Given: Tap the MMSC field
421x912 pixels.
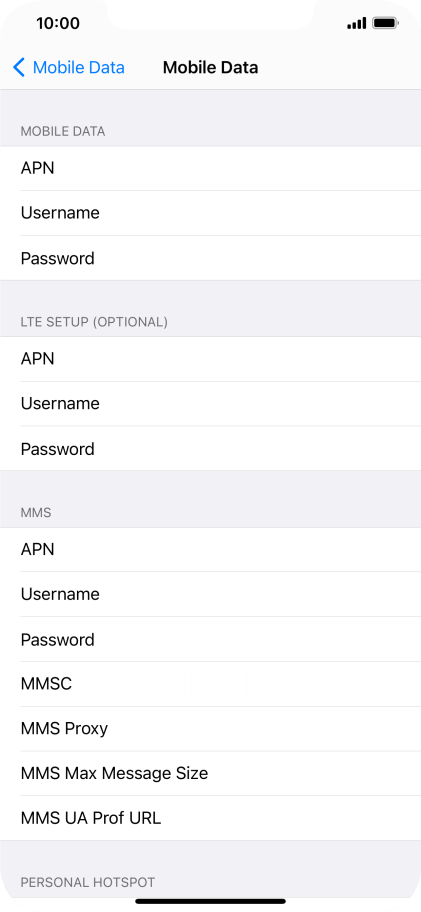Looking at the screenshot, I should click(x=210, y=684).
